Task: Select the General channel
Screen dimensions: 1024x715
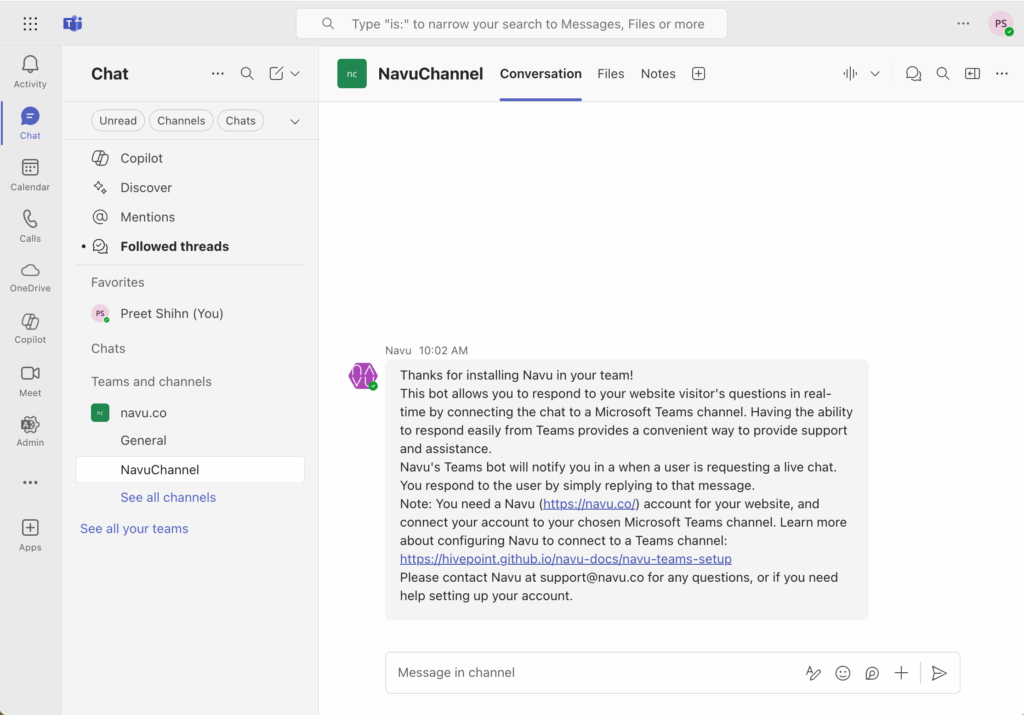Action: [144, 440]
